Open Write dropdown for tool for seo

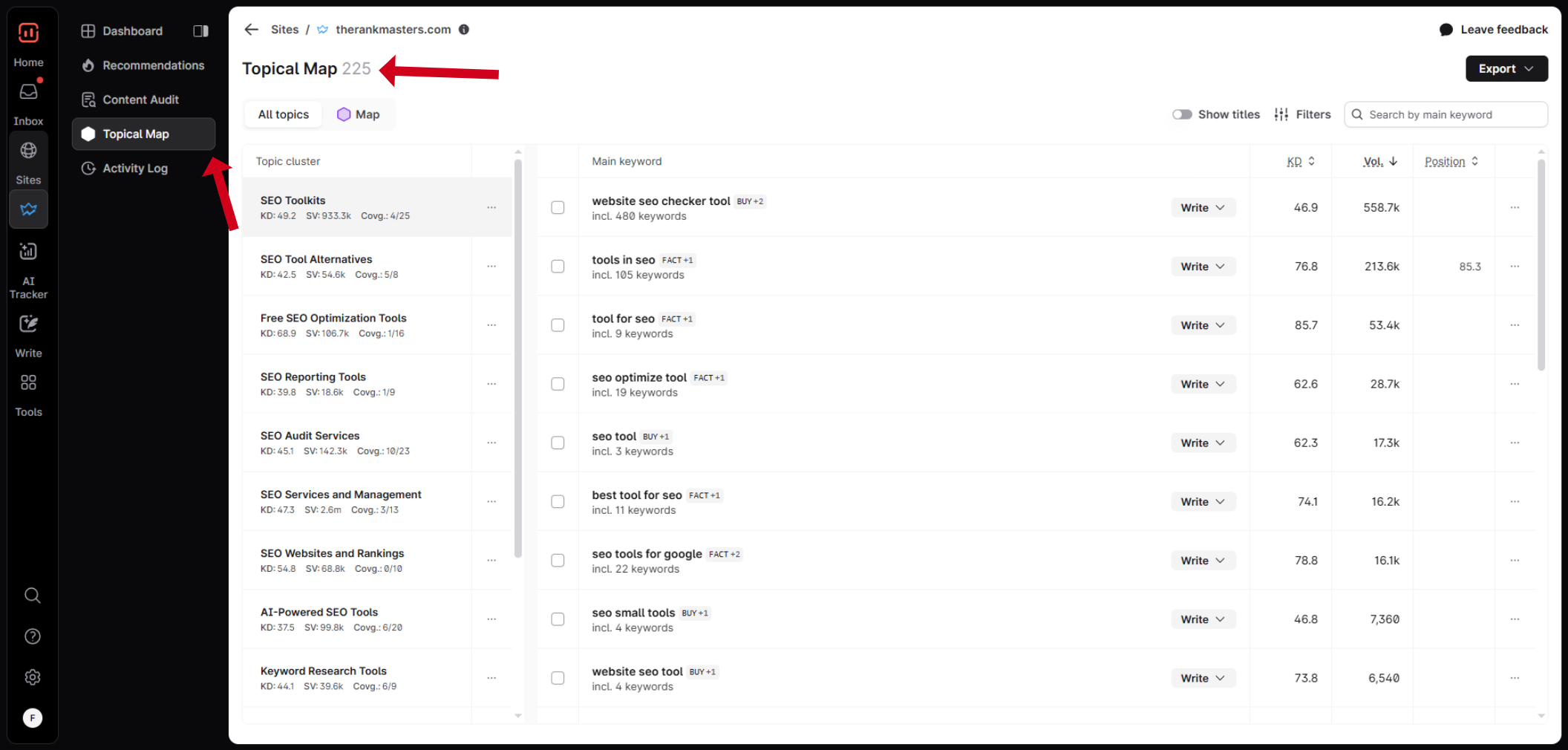[x=1203, y=325]
